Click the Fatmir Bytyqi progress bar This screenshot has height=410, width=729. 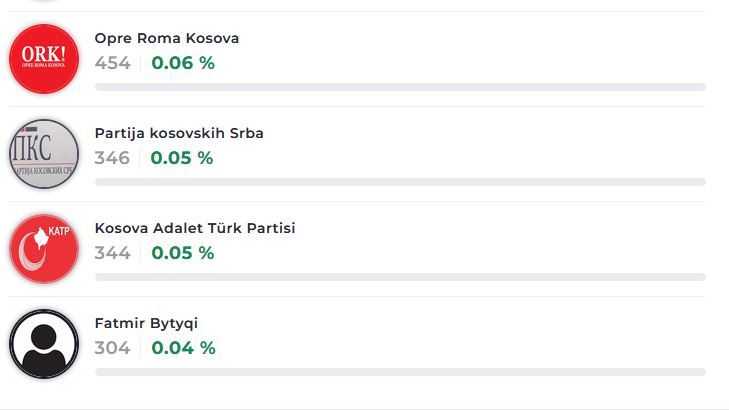point(400,372)
